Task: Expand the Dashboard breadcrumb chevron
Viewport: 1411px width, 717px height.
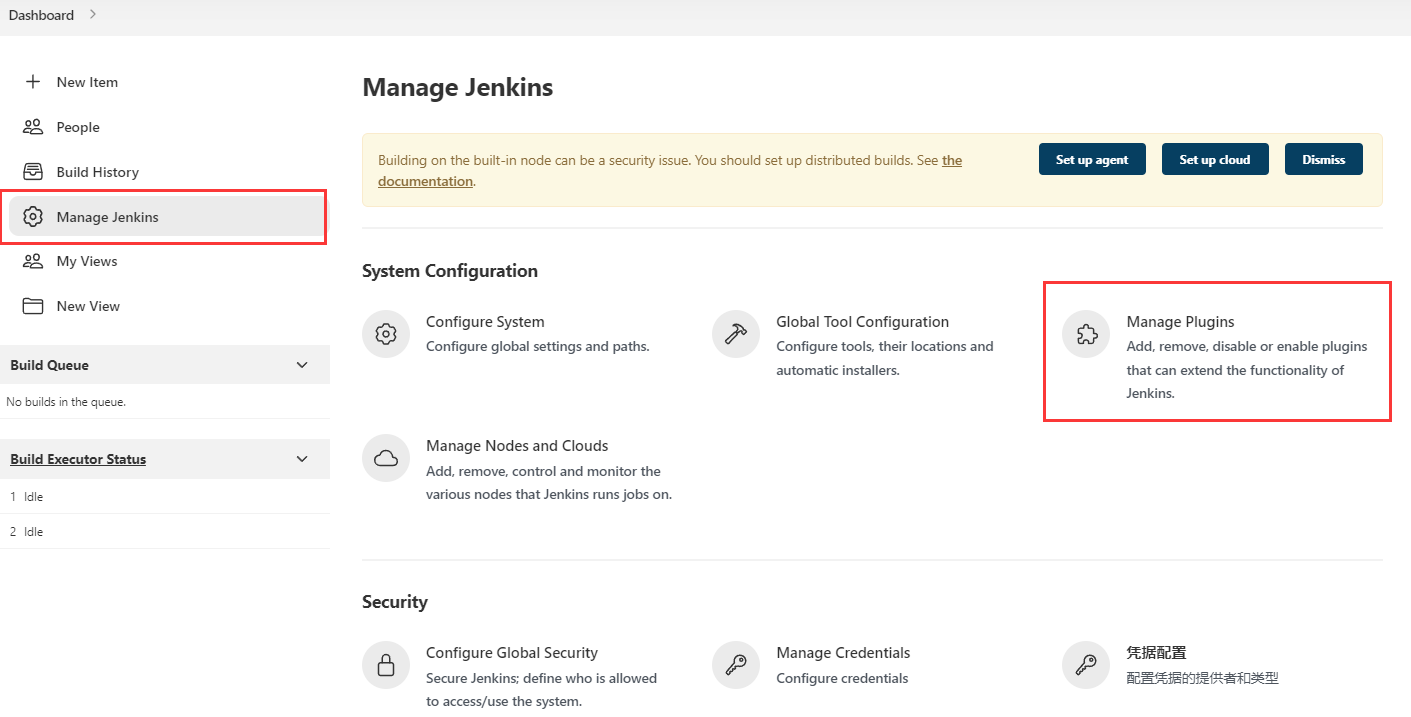Action: click(x=93, y=15)
